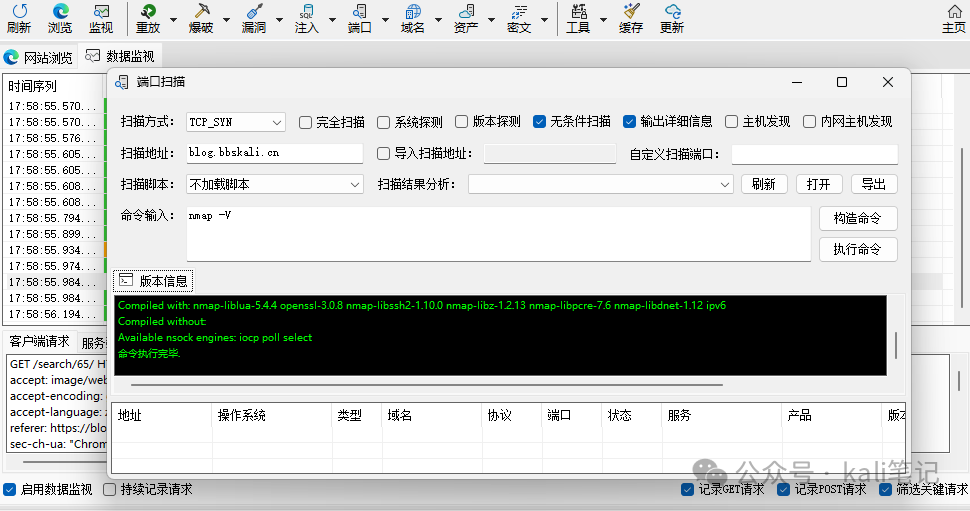
Task: Tick the 导入扫描地址 checkbox
Action: coord(384,153)
